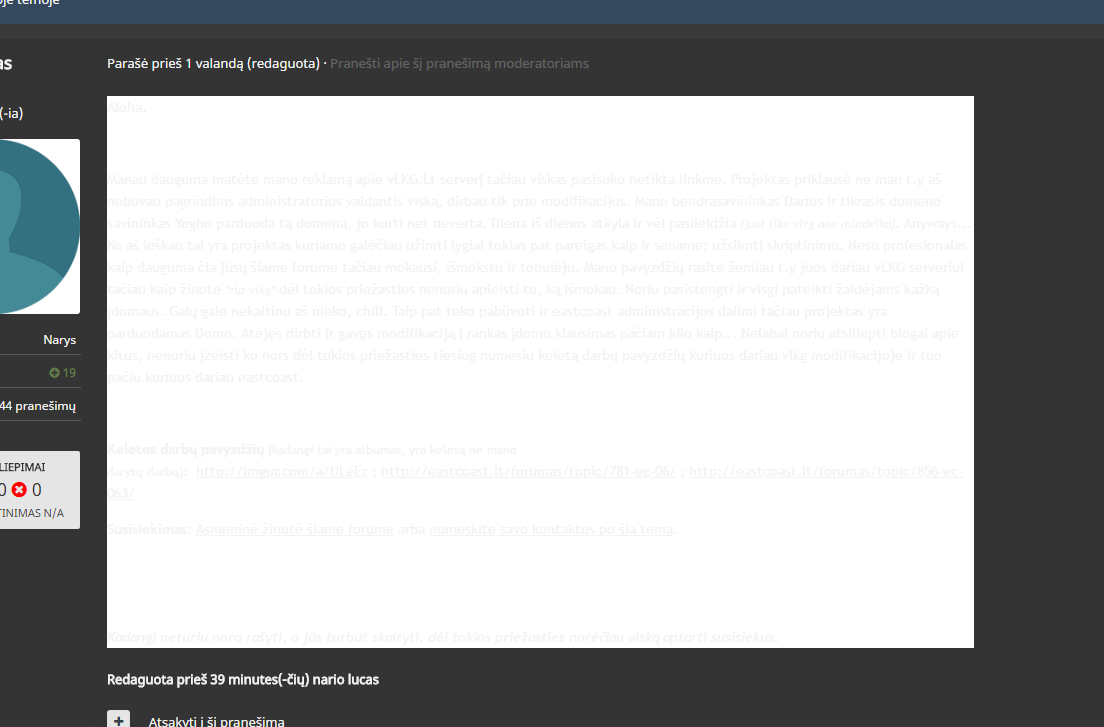Image resolution: width=1104 pixels, height=727 pixels.
Task: Click the 'Susisiekimas:' label in the post
Action: click(149, 529)
